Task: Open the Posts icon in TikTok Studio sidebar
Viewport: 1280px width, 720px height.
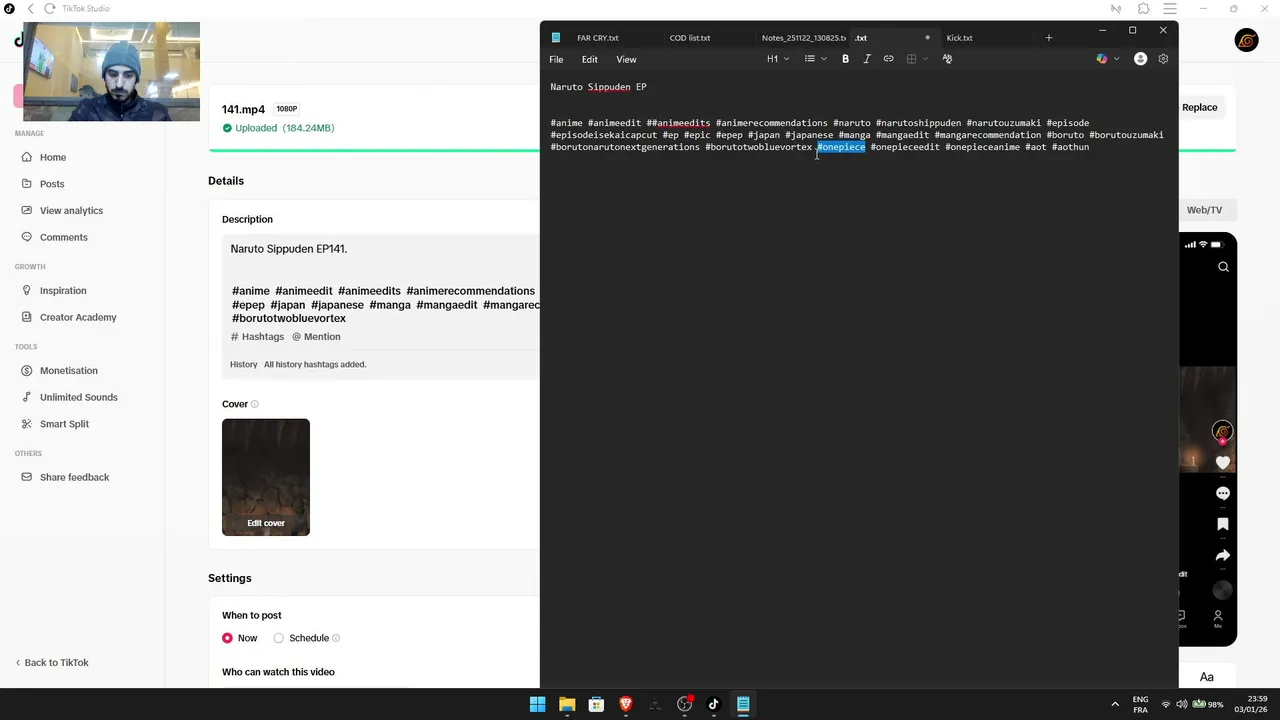Action: (28, 184)
